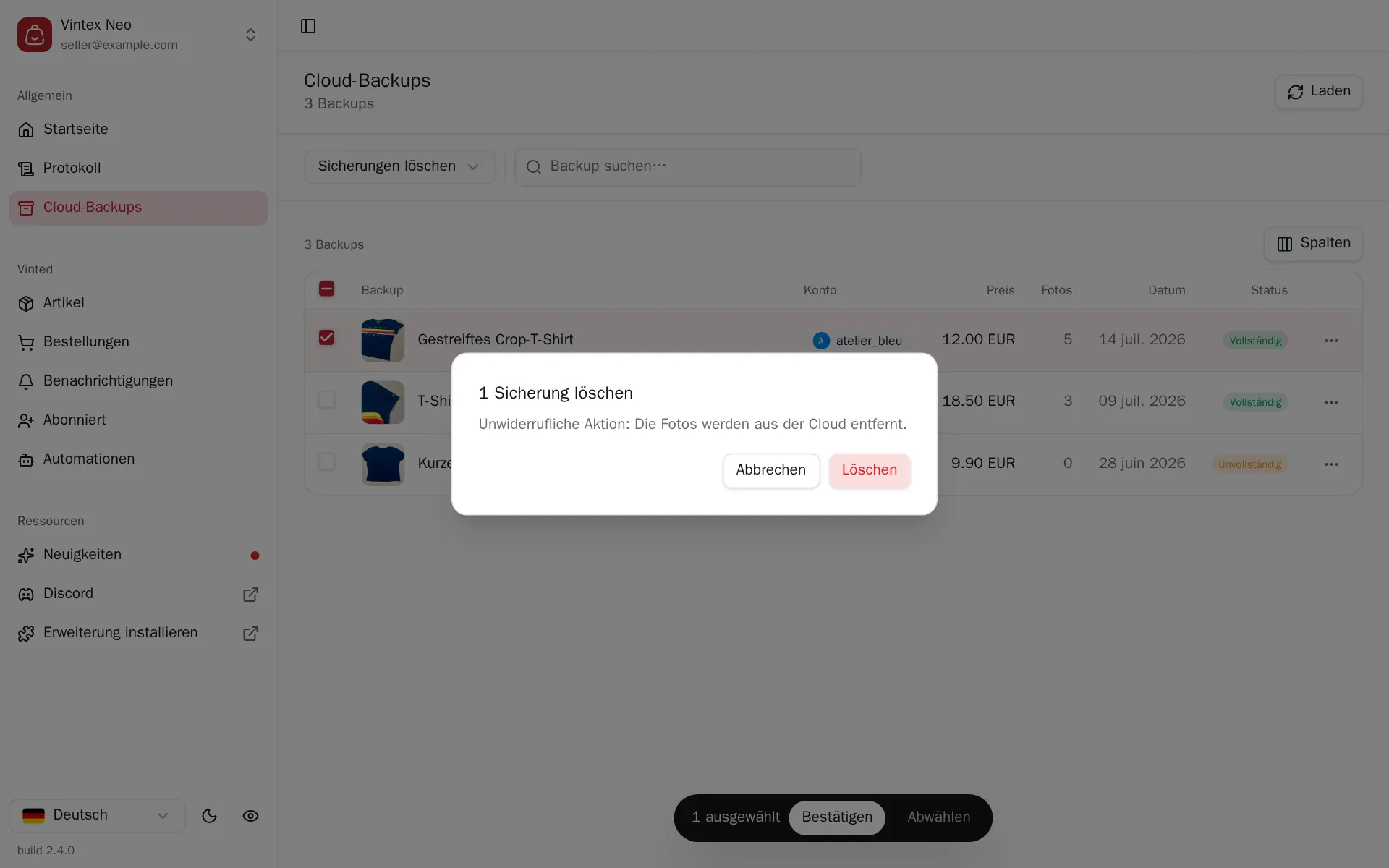Click the Gestreiftes Crop-T-Shirt title

[x=496, y=340]
